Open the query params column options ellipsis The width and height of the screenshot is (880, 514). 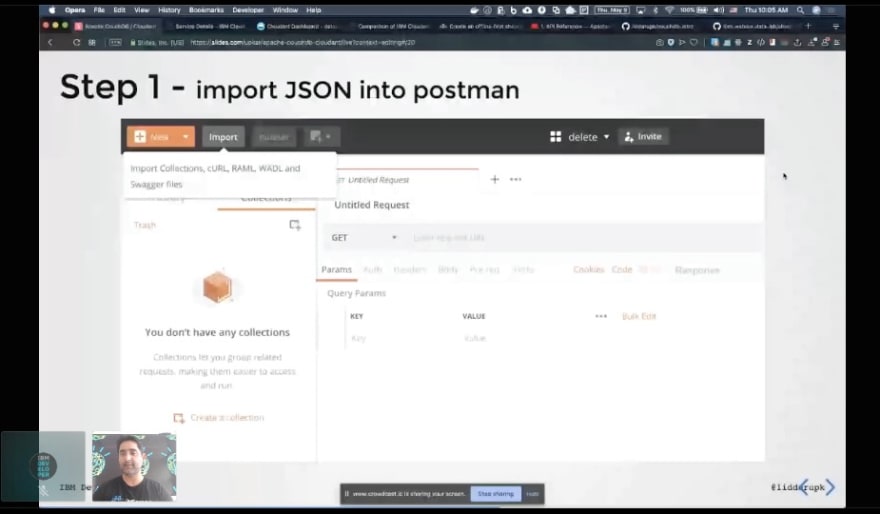601,316
